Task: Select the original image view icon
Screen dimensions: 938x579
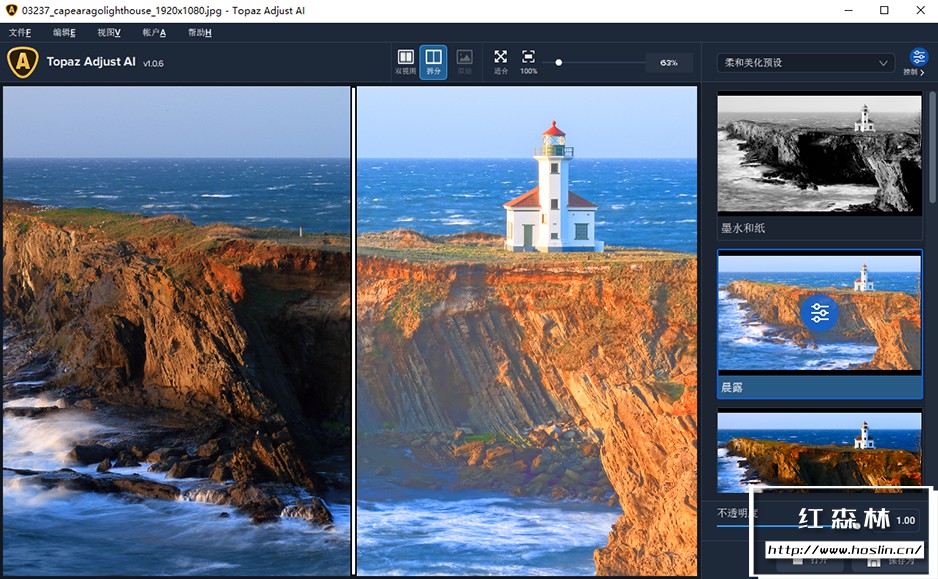Action: click(464, 61)
